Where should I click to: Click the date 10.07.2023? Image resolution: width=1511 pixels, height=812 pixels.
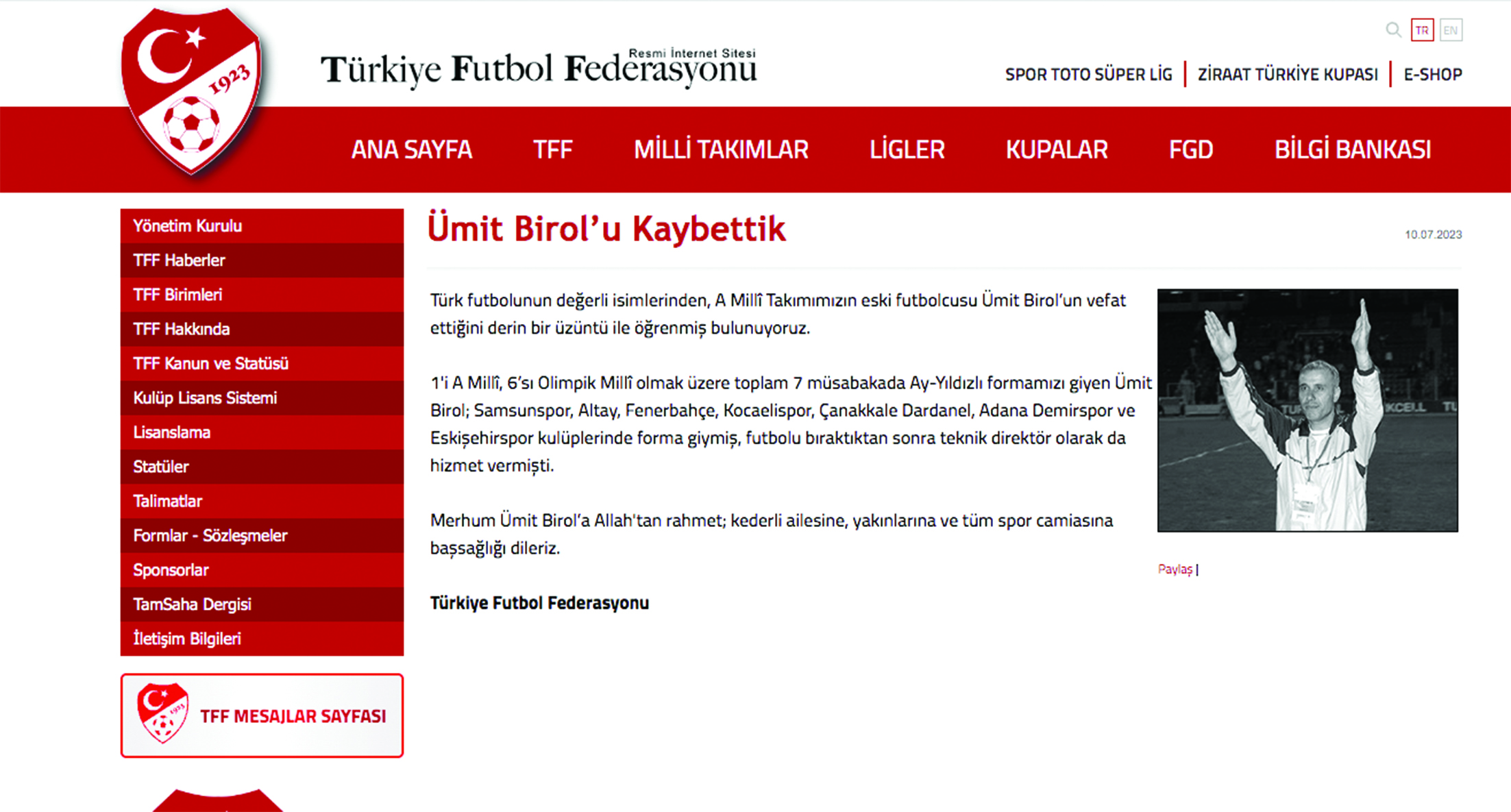1433,234
